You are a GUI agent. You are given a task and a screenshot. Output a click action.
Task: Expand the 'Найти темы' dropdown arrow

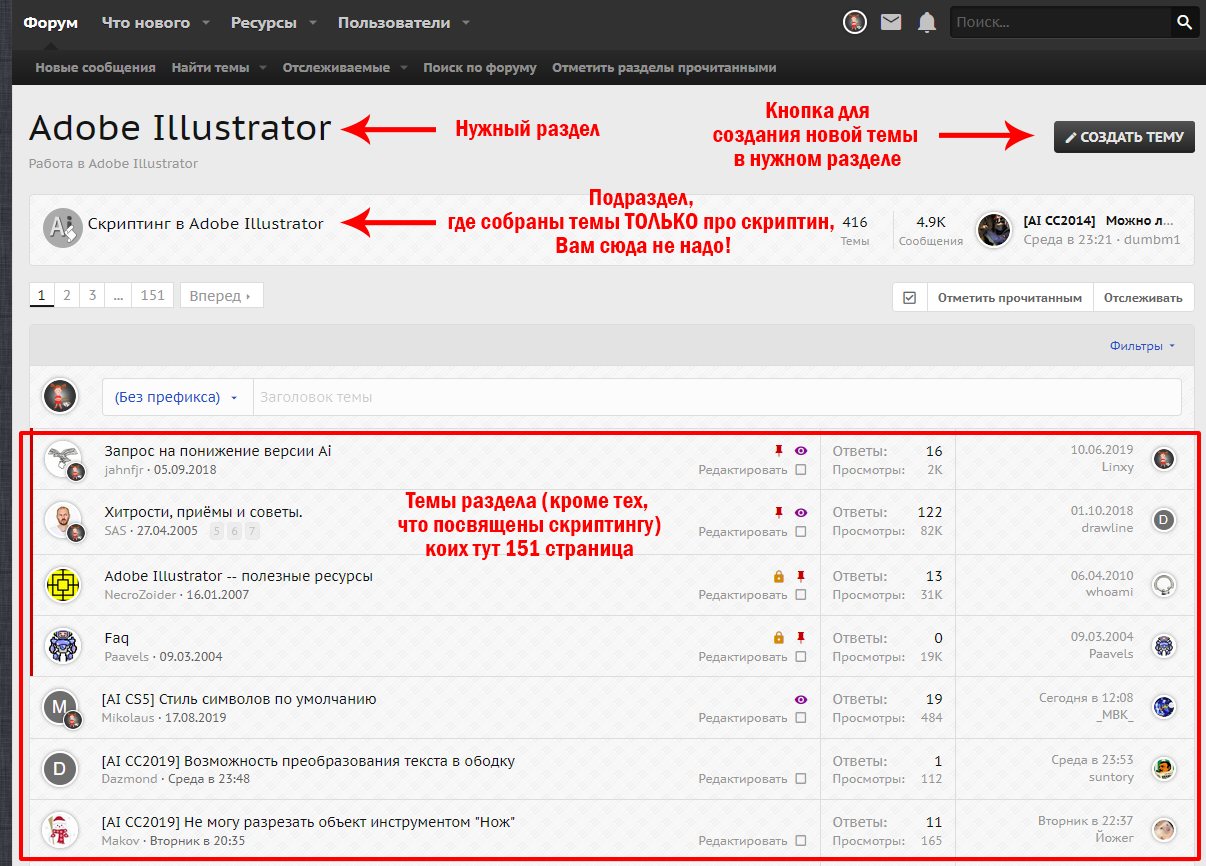(x=262, y=68)
